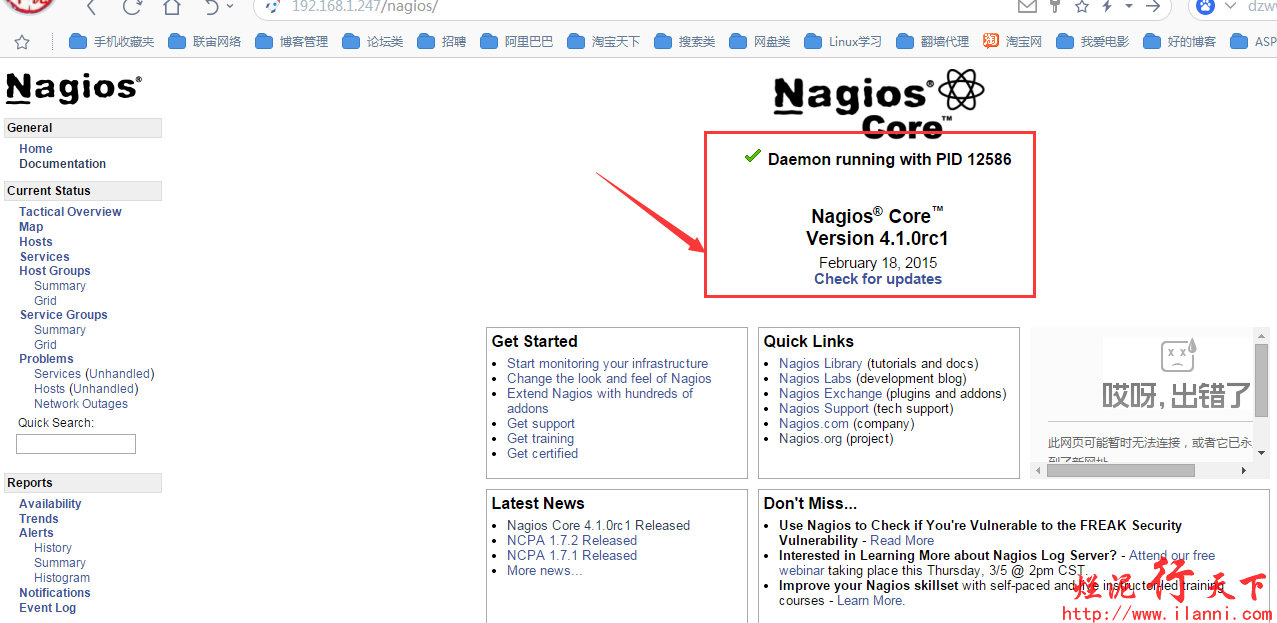Click the address bar showing 192.168.1.247/nagios/
This screenshot has height=623, width=1277.
coord(640,7)
